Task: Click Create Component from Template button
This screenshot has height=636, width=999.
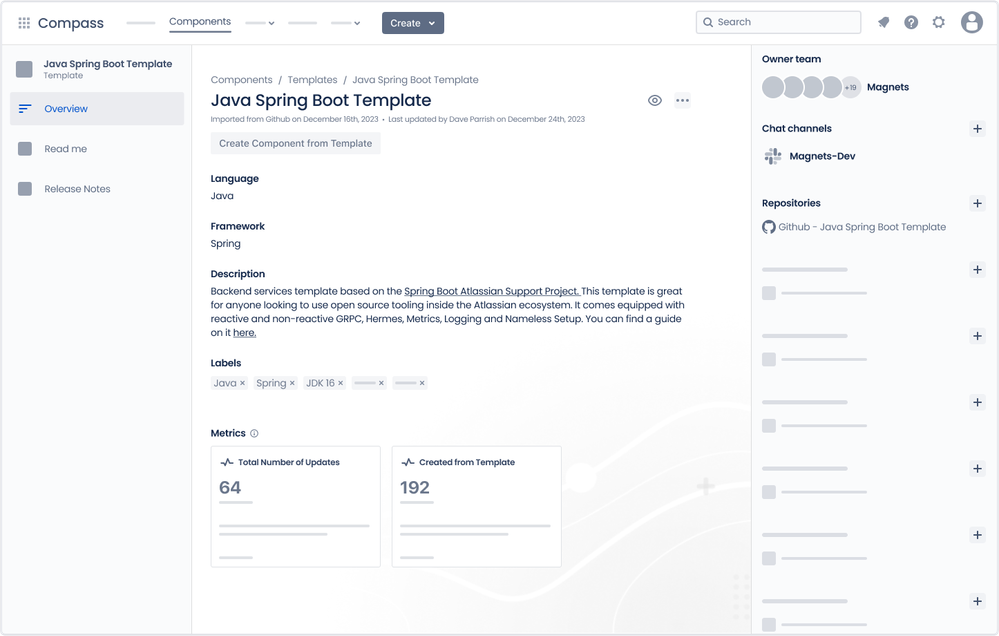Action: pos(296,143)
